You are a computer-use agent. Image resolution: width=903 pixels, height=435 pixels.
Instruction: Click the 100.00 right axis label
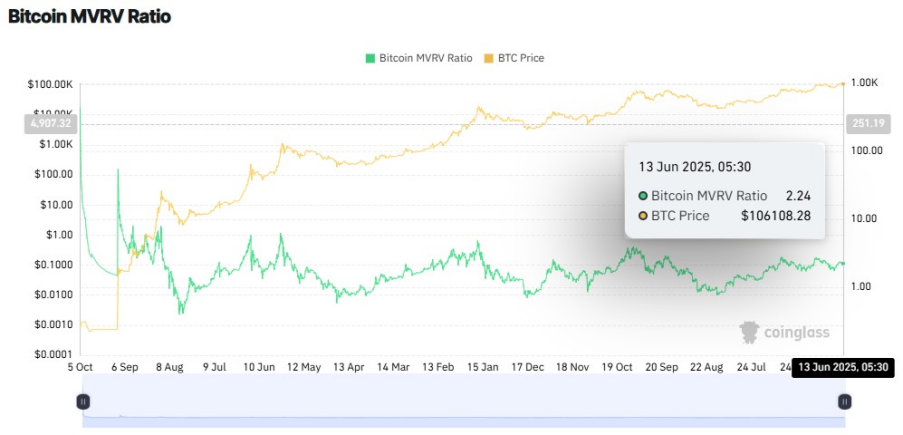(866, 150)
